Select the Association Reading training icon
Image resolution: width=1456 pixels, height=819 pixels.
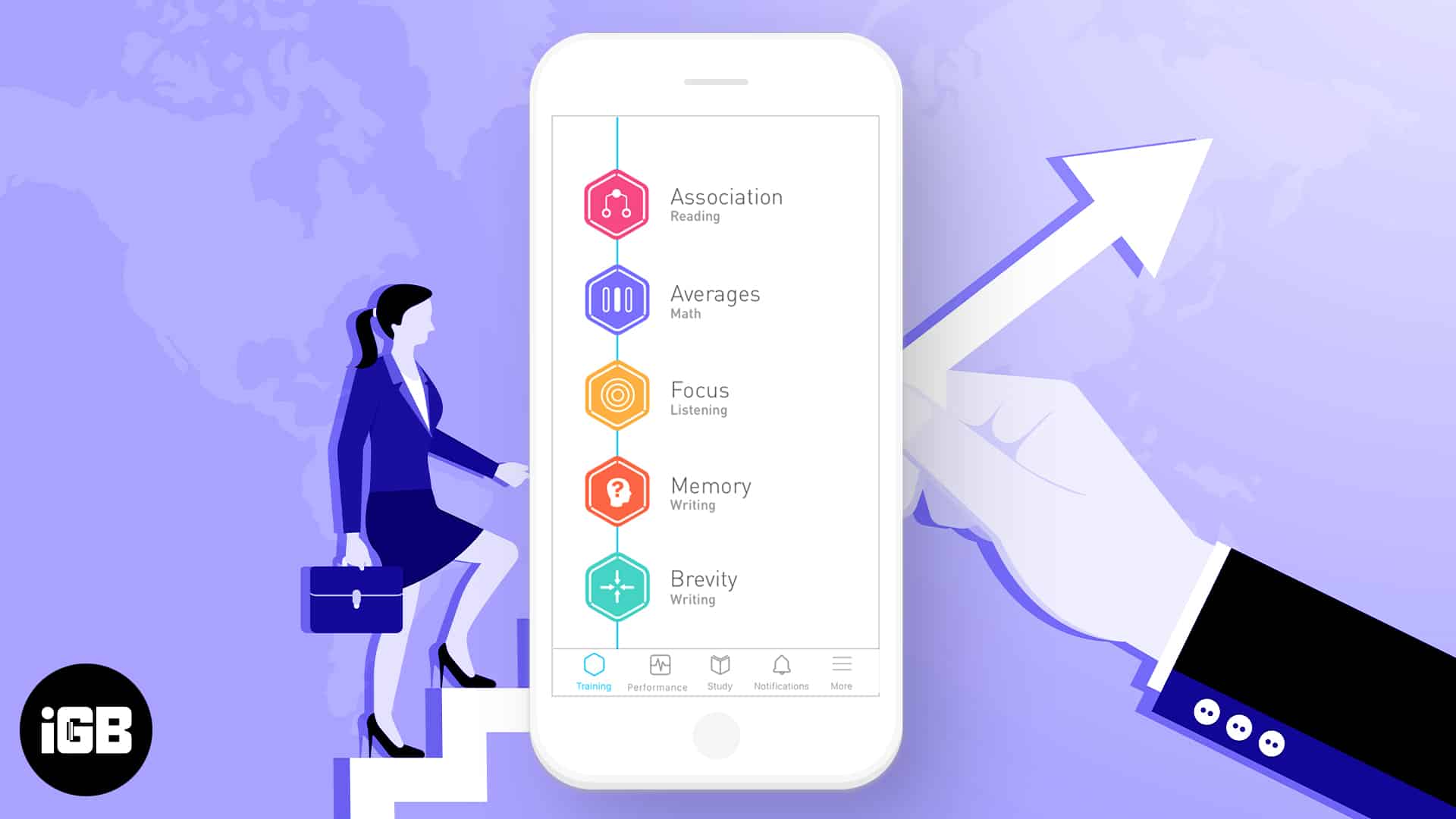point(617,203)
